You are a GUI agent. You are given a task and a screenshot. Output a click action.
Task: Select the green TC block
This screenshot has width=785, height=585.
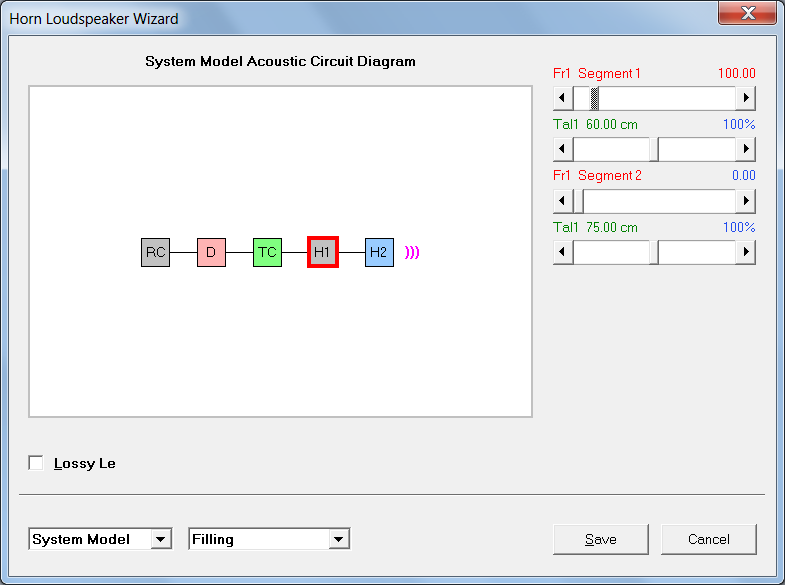tap(267, 252)
